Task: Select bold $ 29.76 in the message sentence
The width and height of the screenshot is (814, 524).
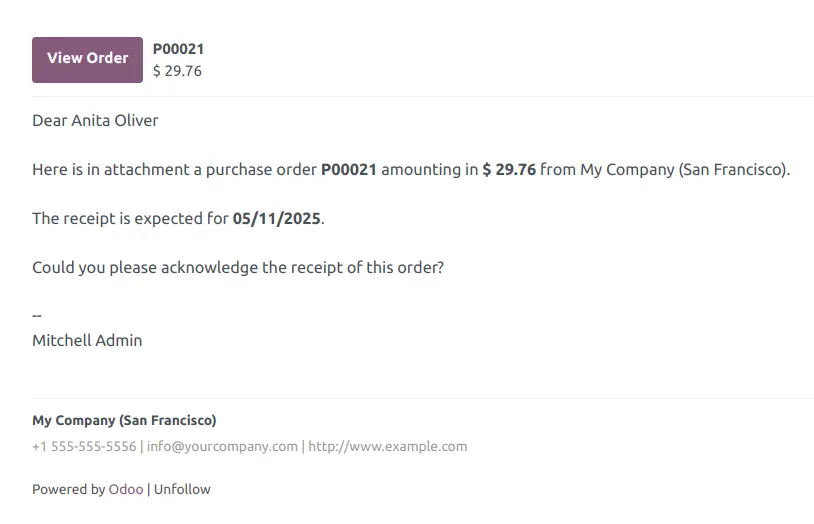Action: 509,169
